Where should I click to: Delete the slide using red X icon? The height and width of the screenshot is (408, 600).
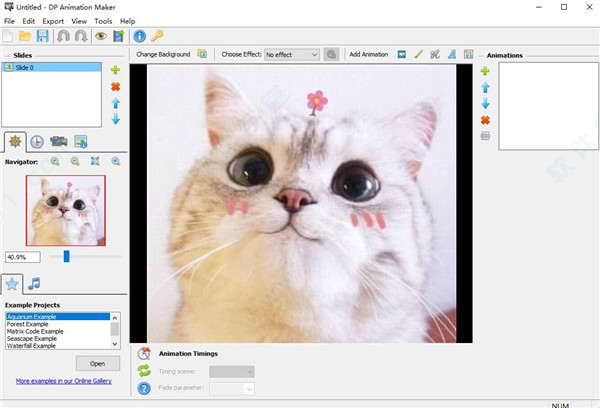tap(116, 86)
